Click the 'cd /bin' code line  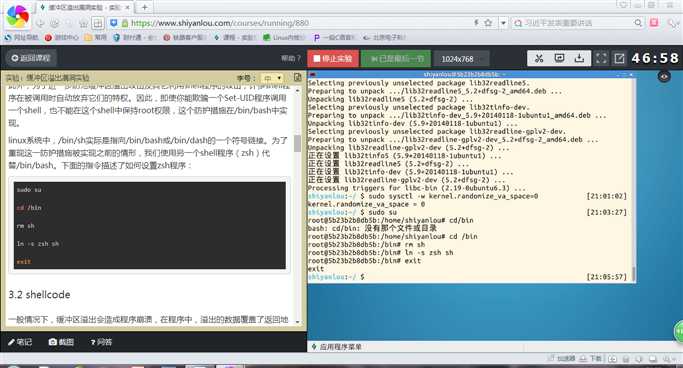(x=29, y=208)
